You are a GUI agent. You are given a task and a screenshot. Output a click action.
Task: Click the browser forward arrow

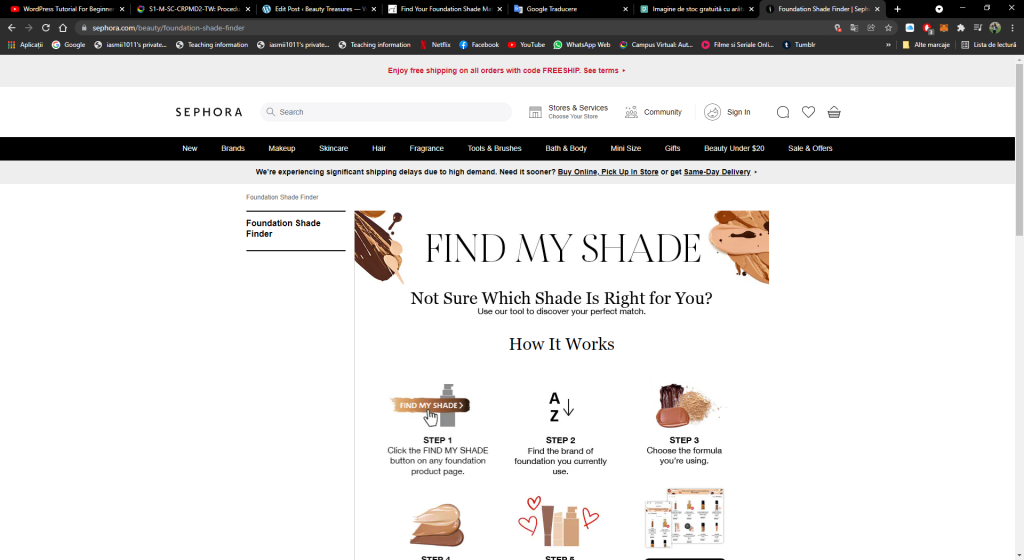pyautogui.click(x=28, y=28)
